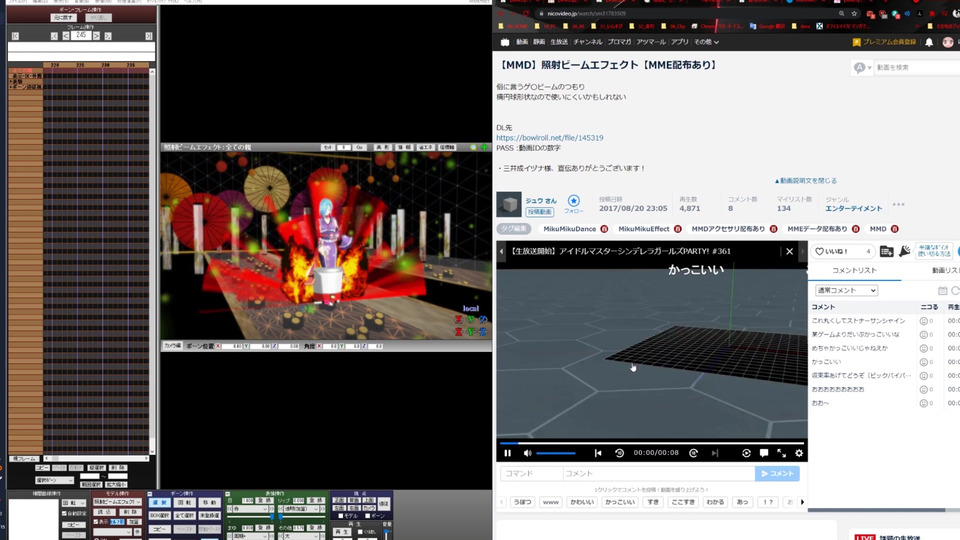Click the frame number 245 field
Viewport: 960px width, 540px height.
(x=81, y=36)
